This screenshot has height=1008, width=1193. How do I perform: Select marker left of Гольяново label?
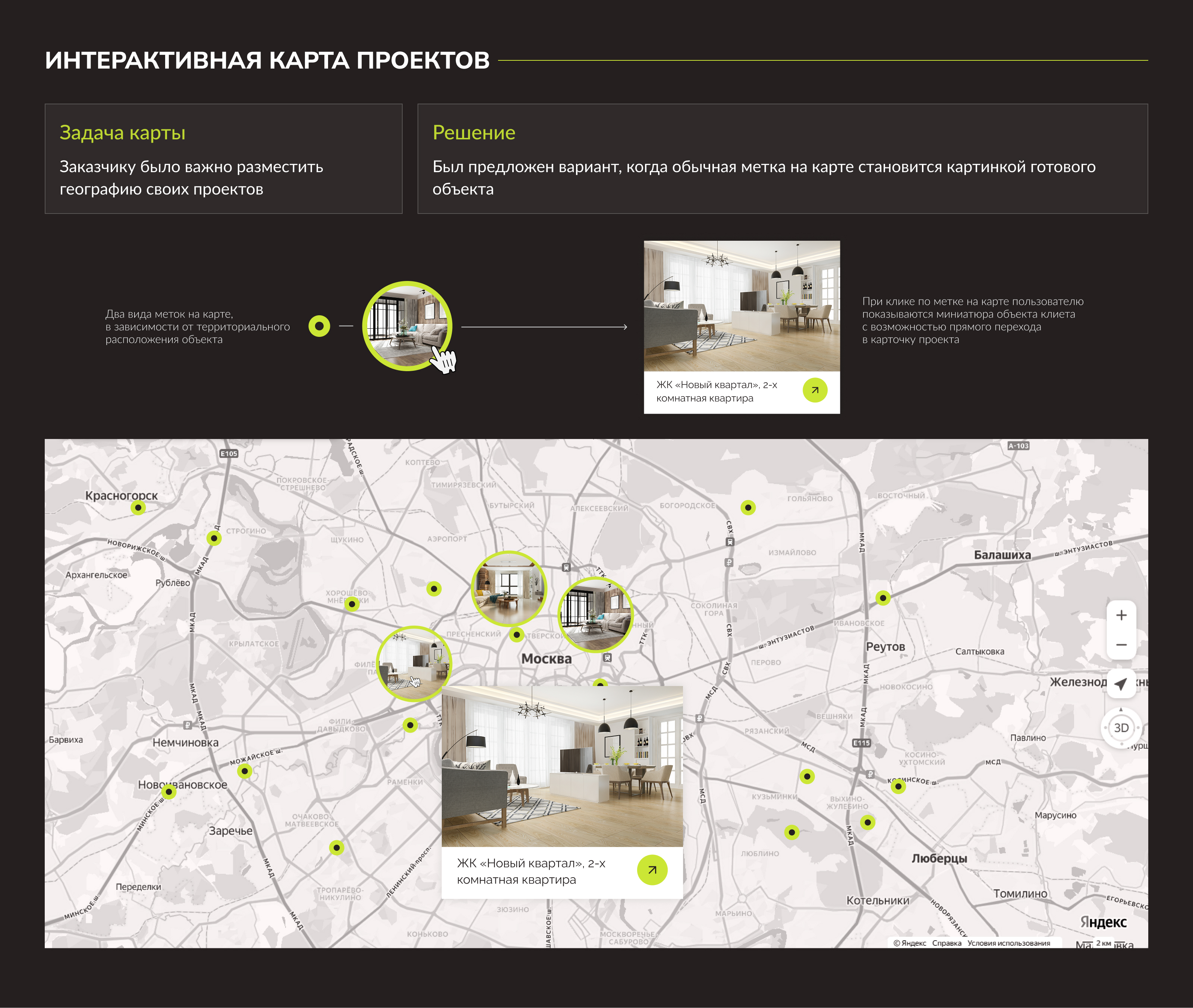click(748, 508)
